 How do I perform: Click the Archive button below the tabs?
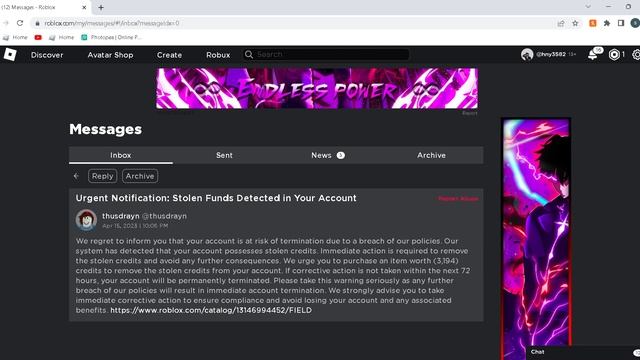click(x=140, y=176)
